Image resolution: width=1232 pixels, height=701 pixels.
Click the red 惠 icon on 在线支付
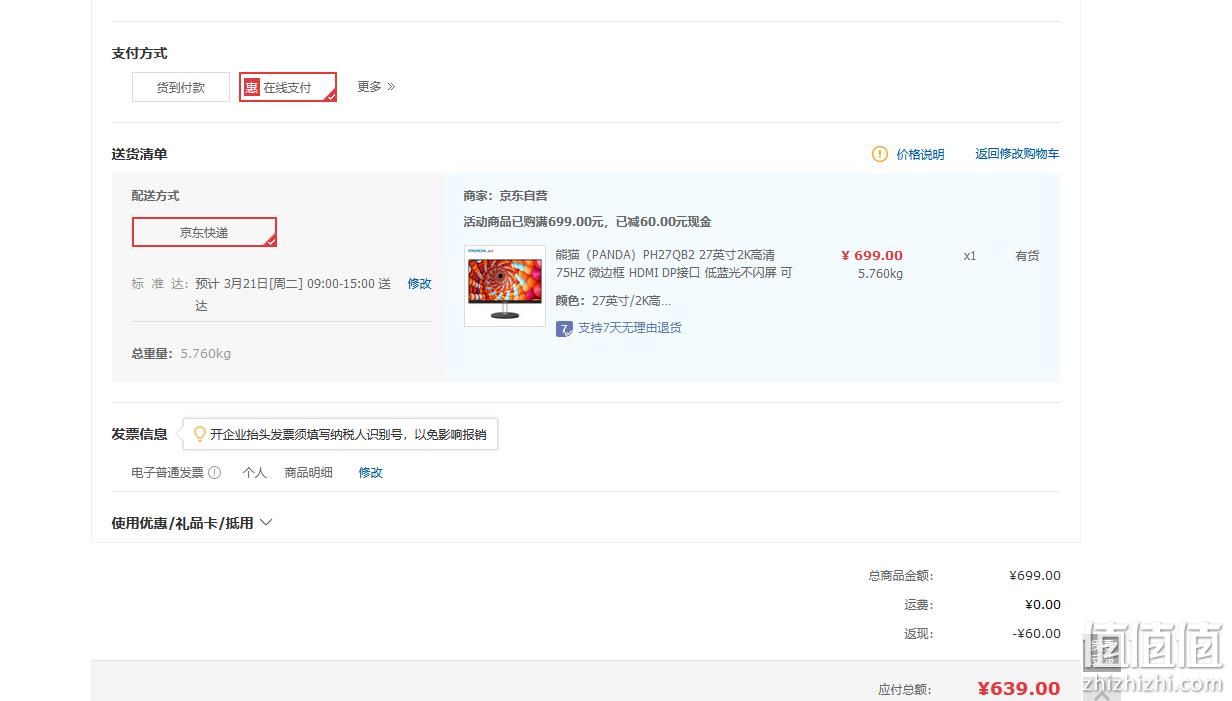pyautogui.click(x=252, y=87)
